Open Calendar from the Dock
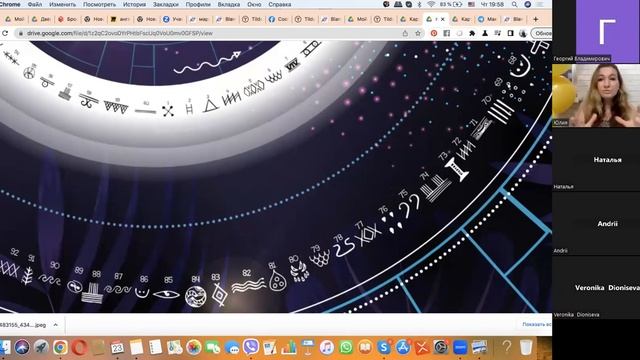This screenshot has width=640, height=360. pyautogui.click(x=117, y=347)
